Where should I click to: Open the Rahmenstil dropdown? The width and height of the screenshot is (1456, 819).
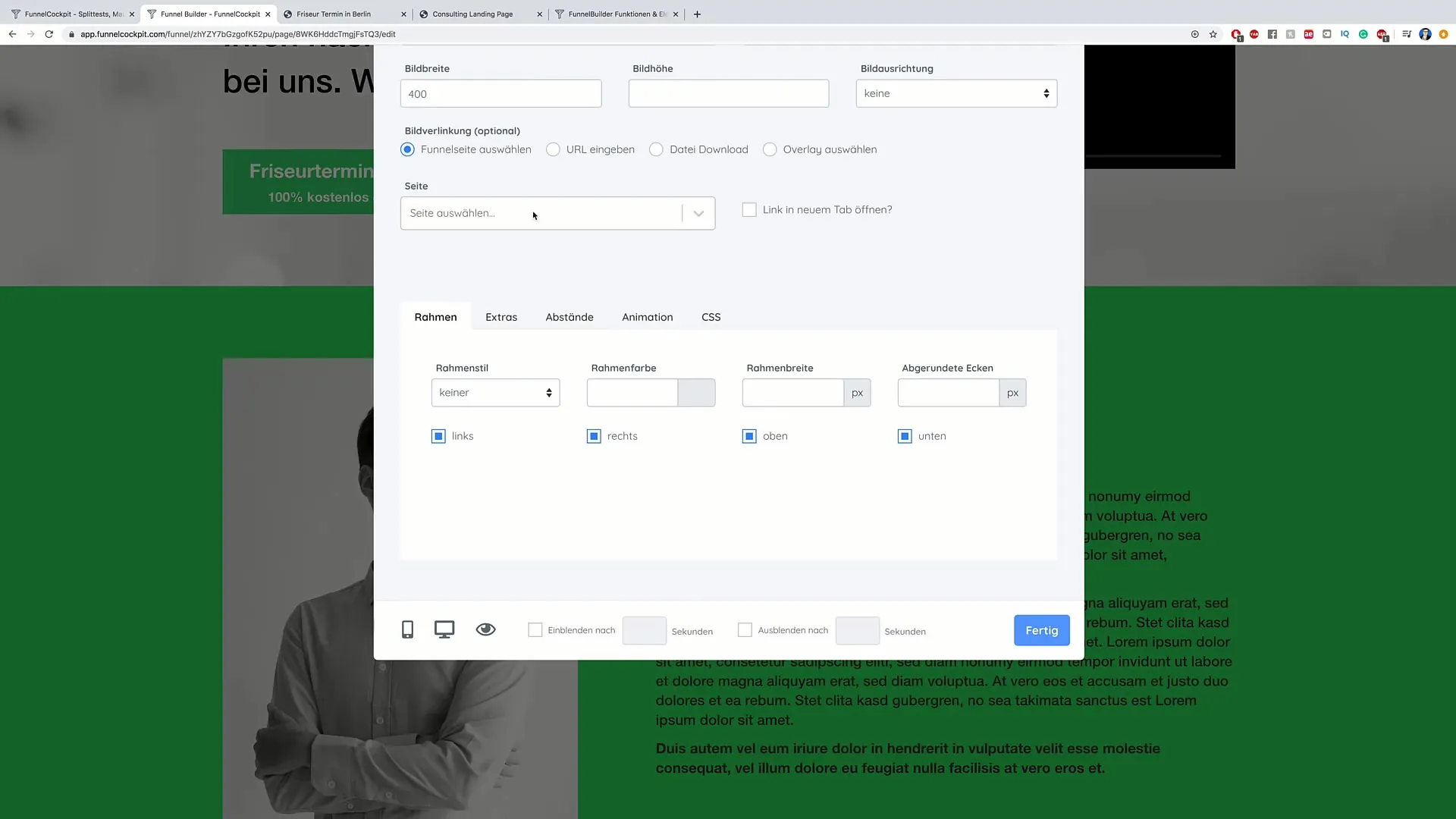pyautogui.click(x=495, y=393)
